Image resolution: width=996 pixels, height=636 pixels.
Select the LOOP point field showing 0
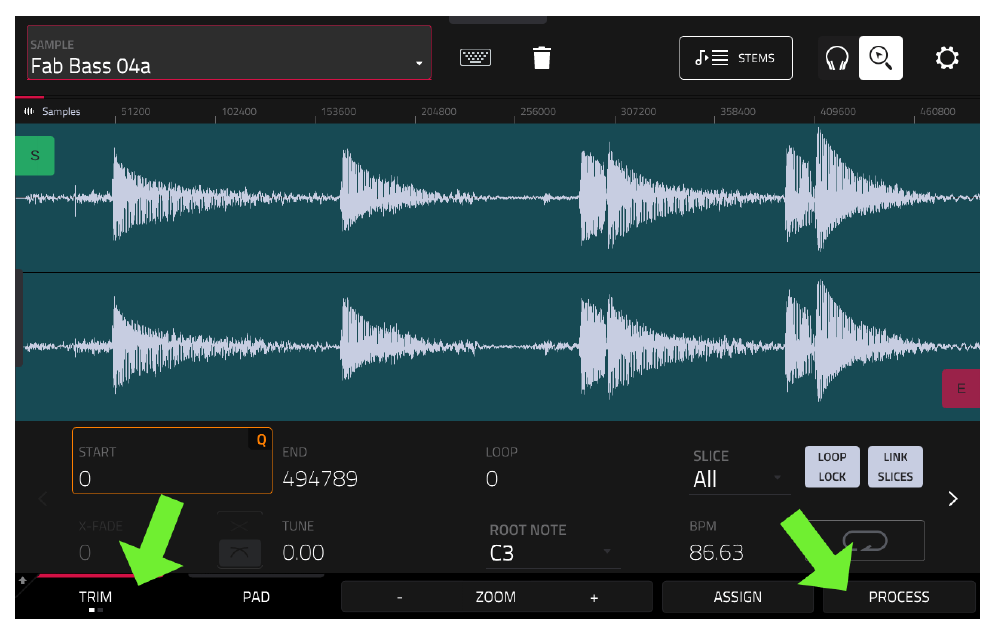tap(502, 467)
